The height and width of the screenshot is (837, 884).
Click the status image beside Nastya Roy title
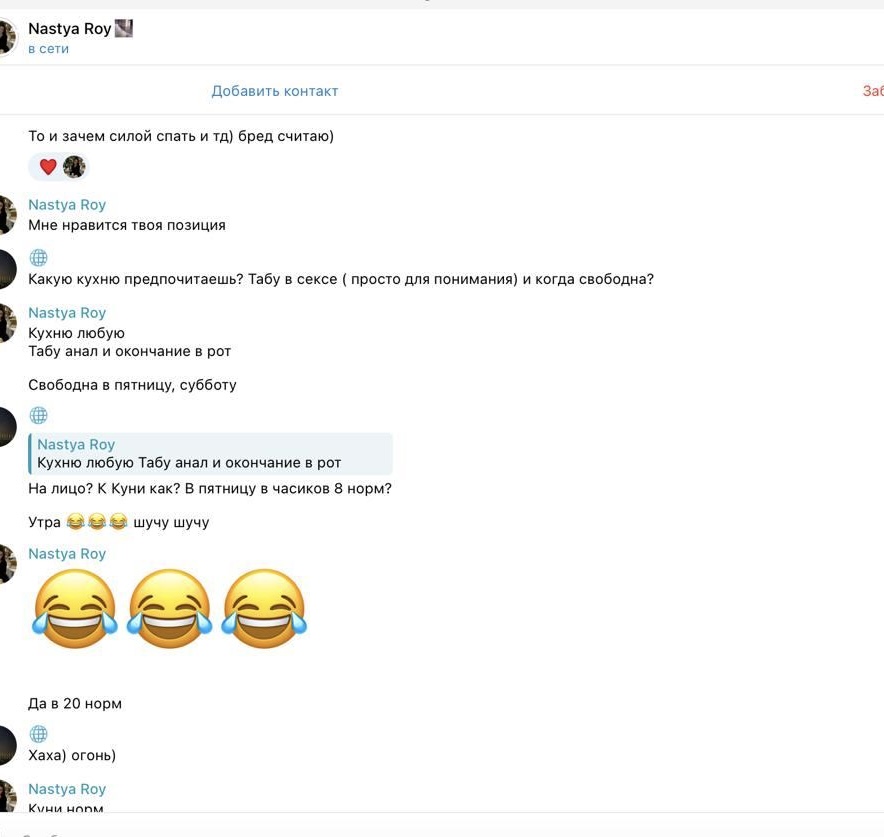(x=123, y=28)
